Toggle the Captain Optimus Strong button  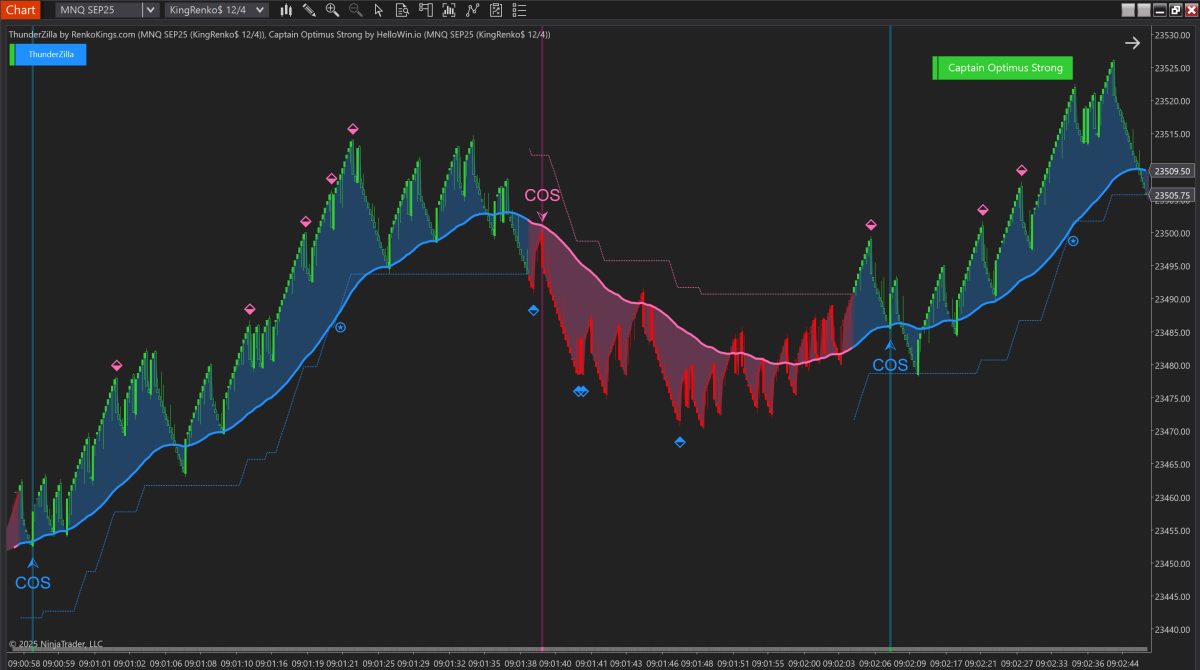point(1004,68)
